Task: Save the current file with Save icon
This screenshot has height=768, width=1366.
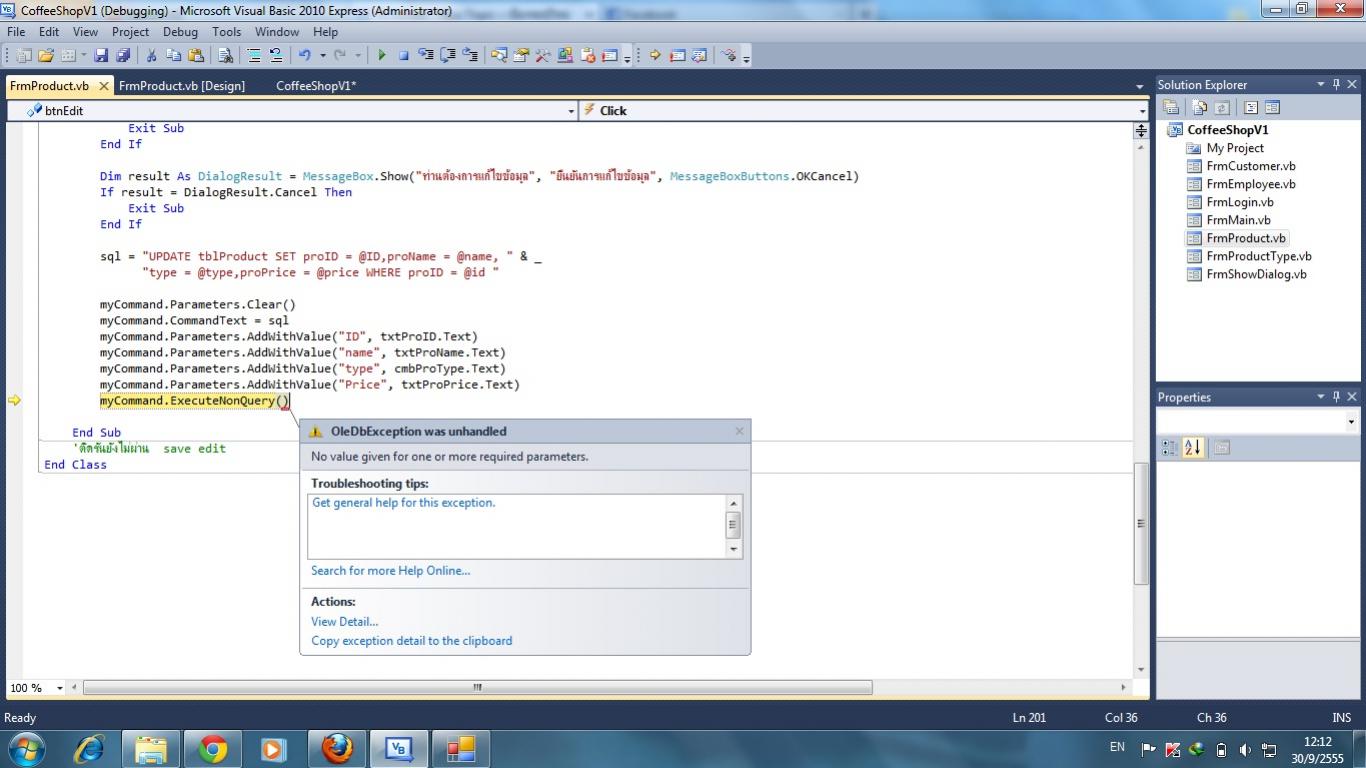Action: point(101,56)
